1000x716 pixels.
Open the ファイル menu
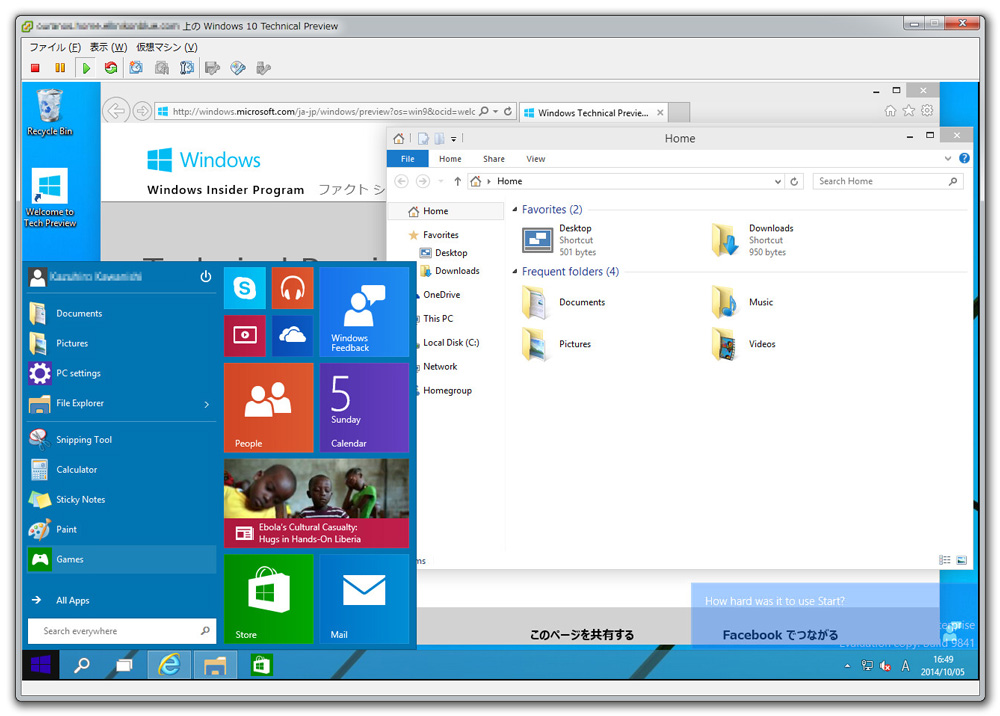(x=55, y=47)
